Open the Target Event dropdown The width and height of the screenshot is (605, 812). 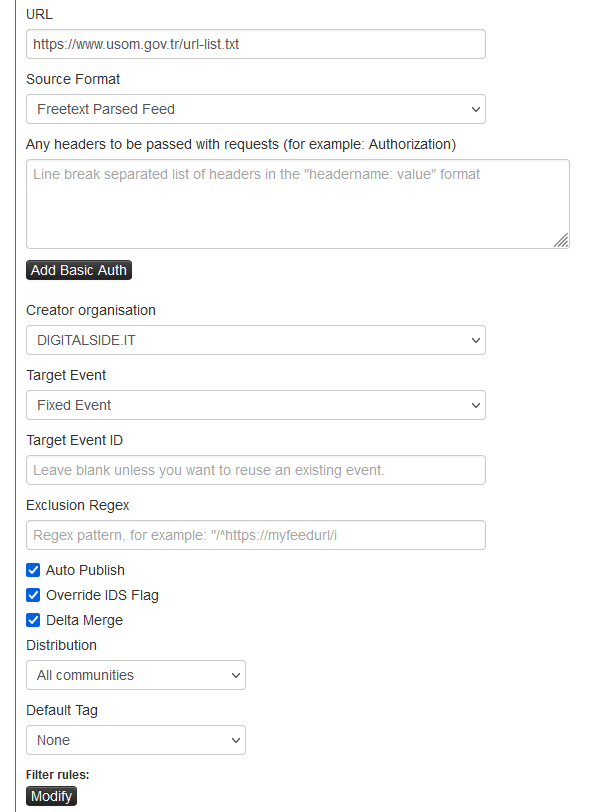pyautogui.click(x=255, y=405)
